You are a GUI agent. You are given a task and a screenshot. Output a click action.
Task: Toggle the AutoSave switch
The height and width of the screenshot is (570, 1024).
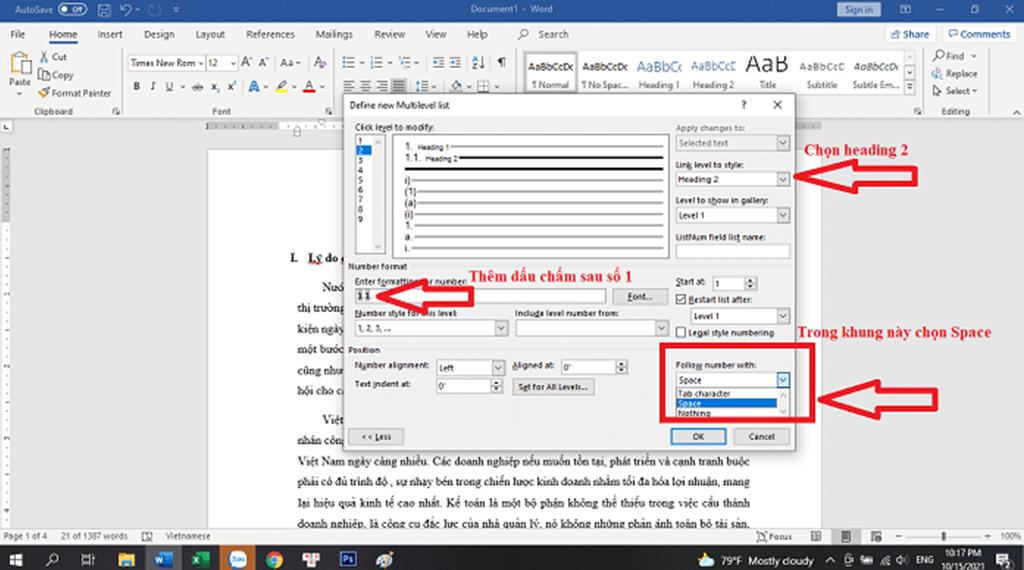click(x=72, y=10)
